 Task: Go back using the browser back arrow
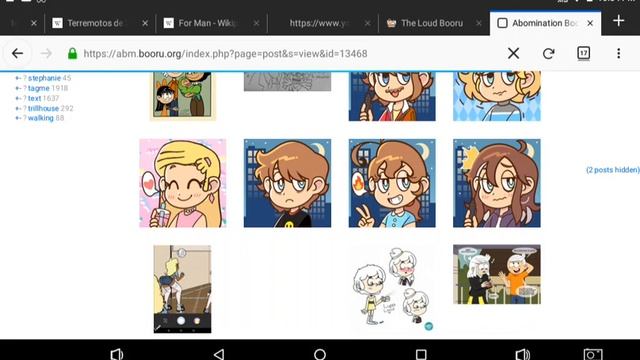point(17,53)
